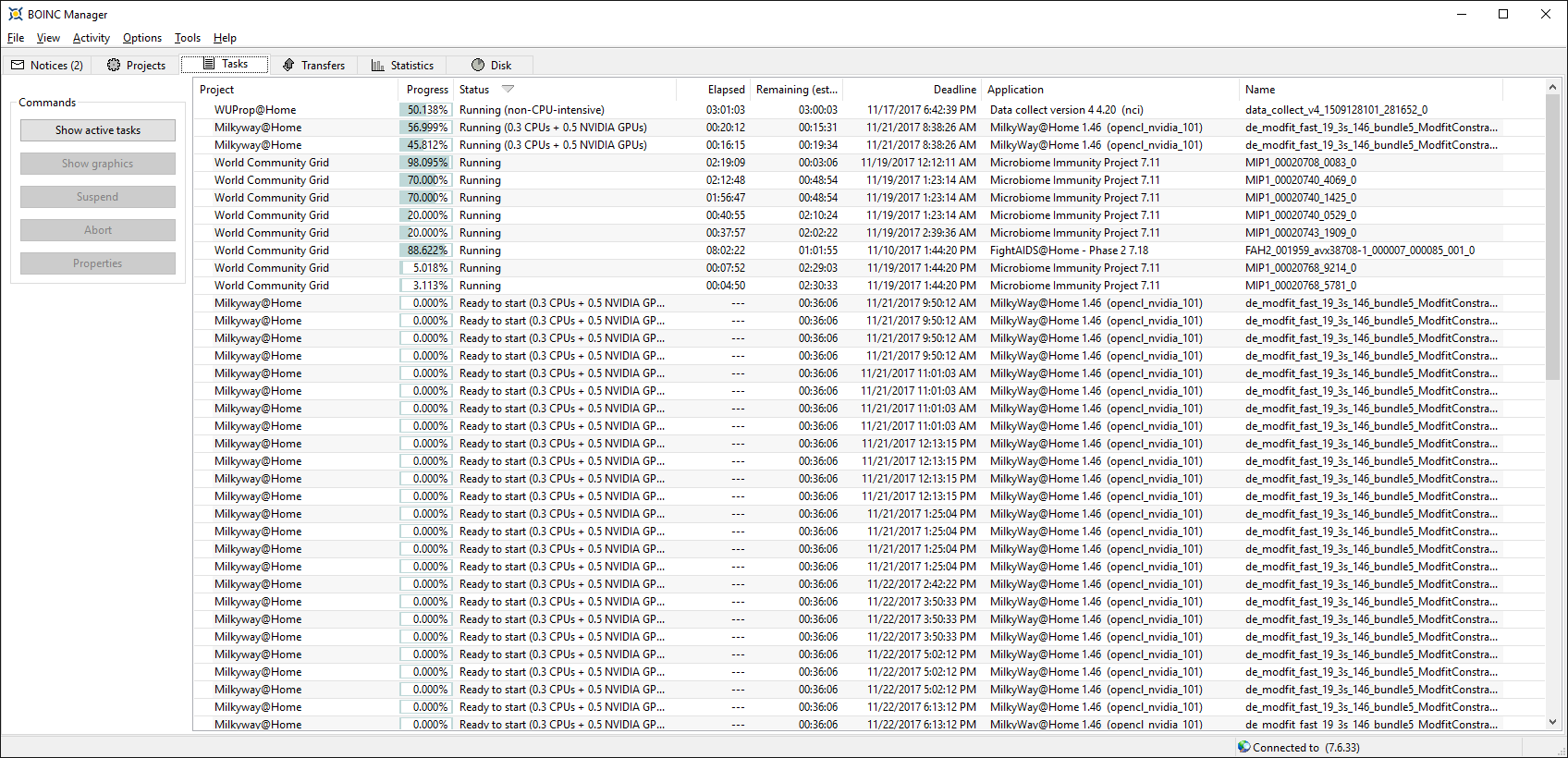This screenshot has height=758, width=1568.
Task: Switch to the Projects tab
Action: tap(136, 65)
